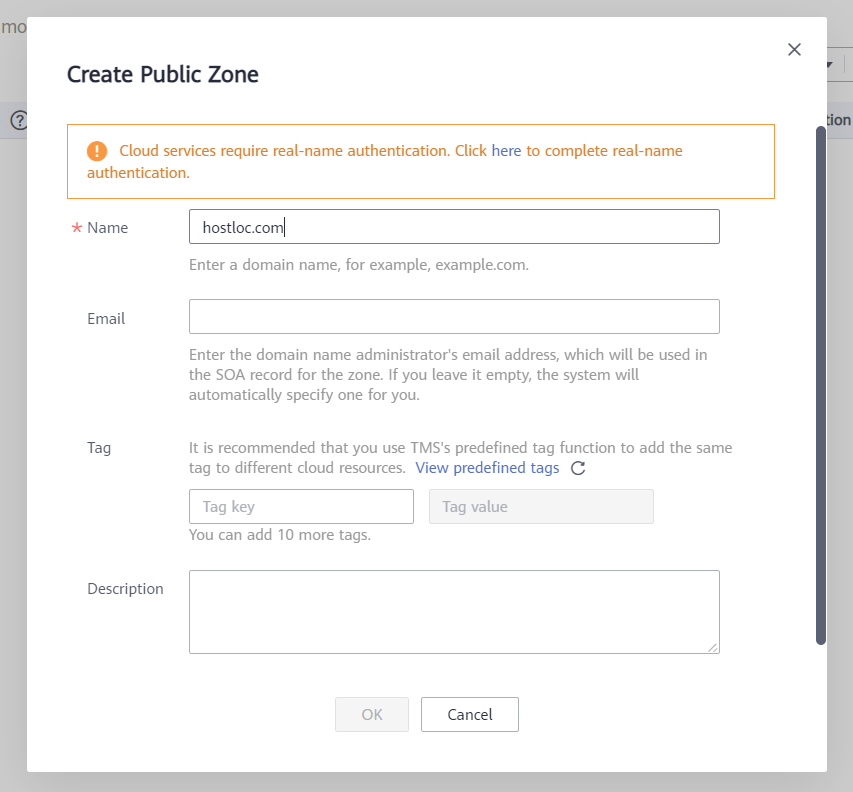Image resolution: width=853 pixels, height=792 pixels.
Task: Focus the Name field containing hostloc.com
Action: (x=454, y=227)
